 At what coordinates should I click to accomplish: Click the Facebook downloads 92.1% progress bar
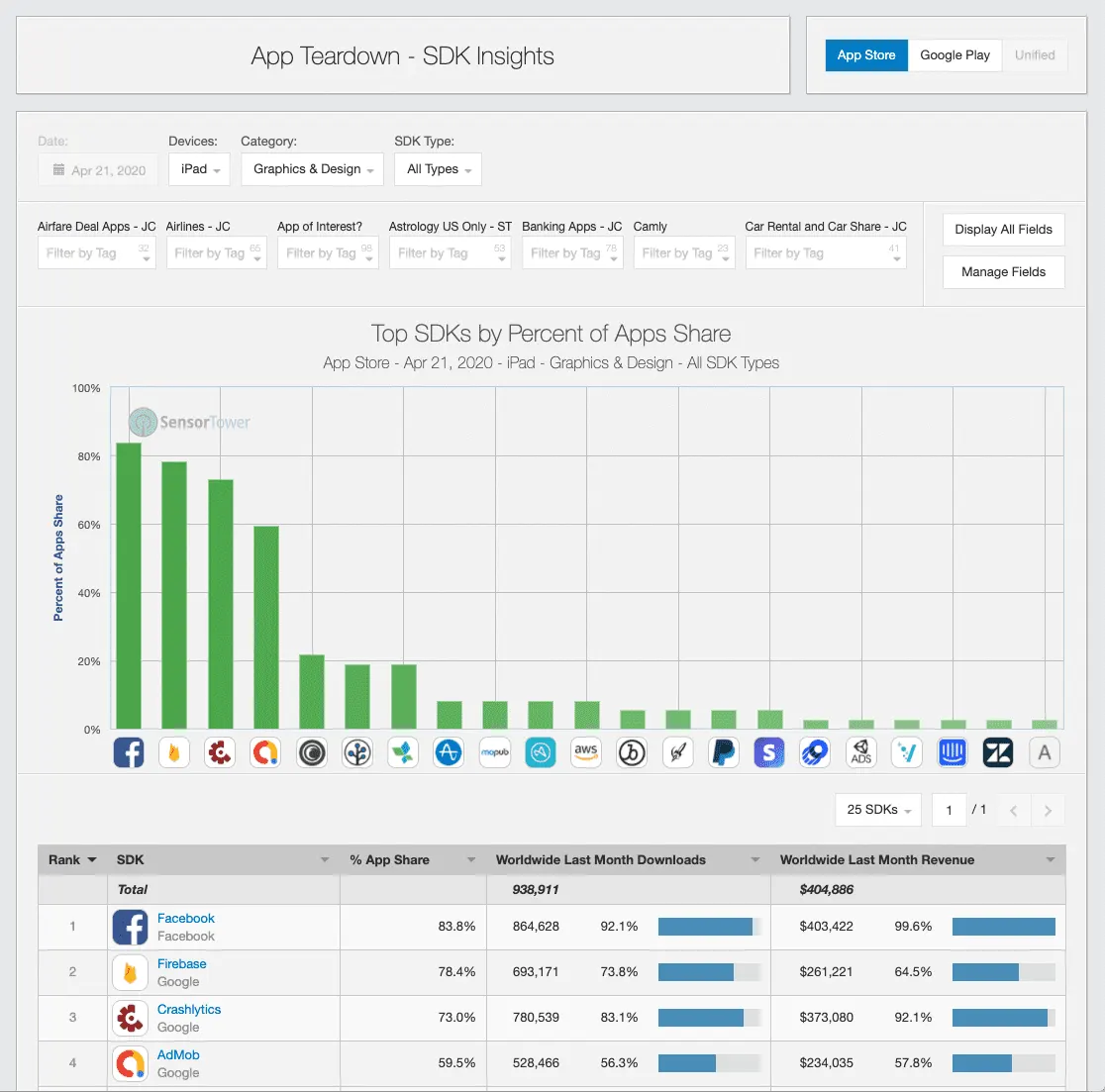coord(710,927)
